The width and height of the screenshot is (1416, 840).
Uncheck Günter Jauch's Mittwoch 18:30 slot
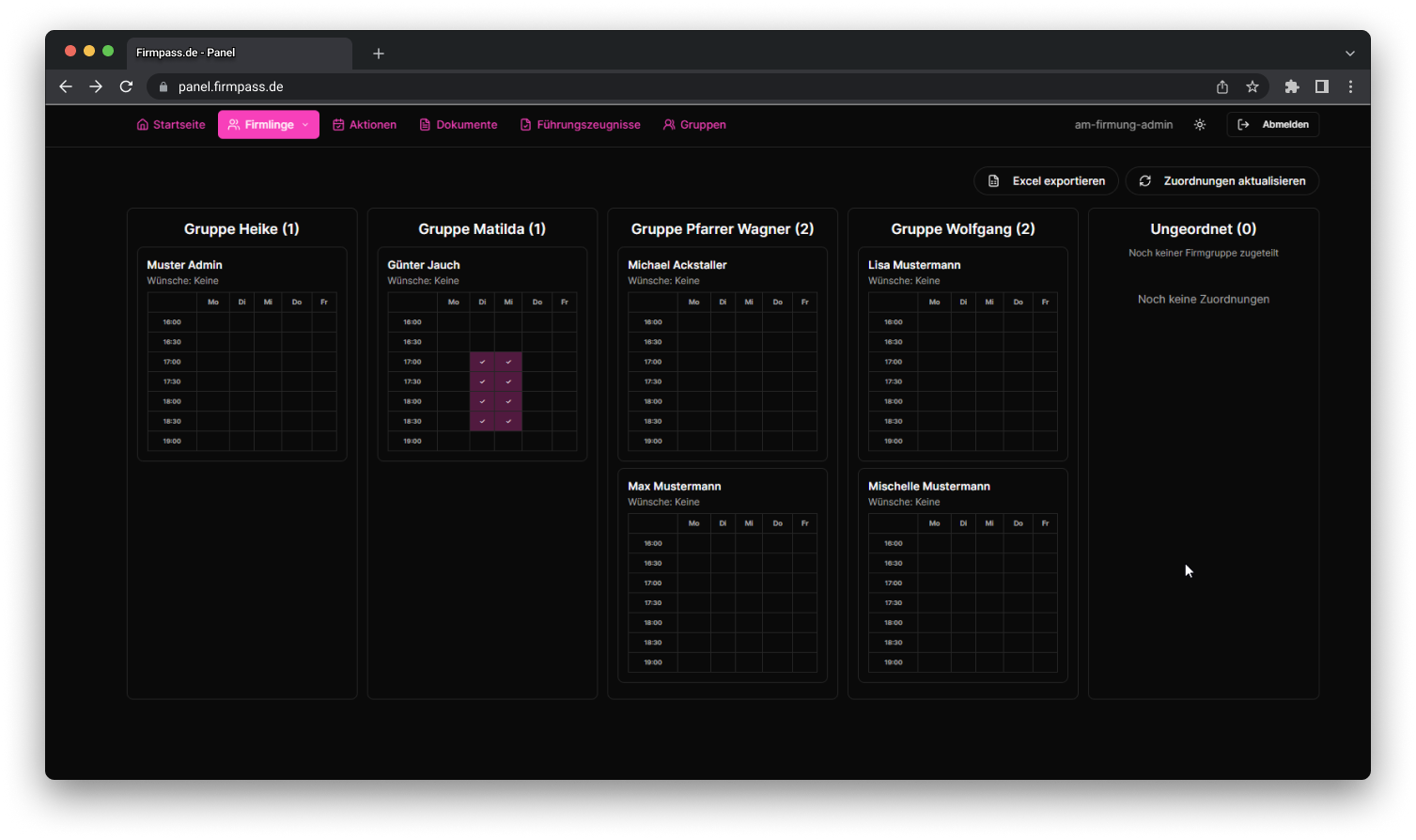click(x=508, y=421)
